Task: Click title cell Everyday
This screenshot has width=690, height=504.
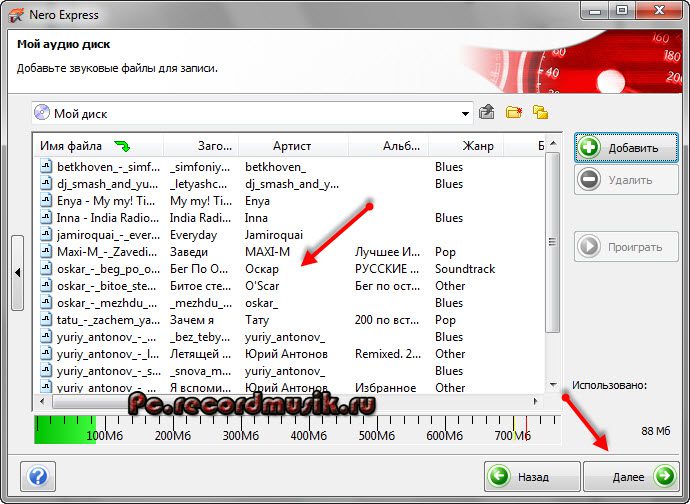Action: click(193, 235)
